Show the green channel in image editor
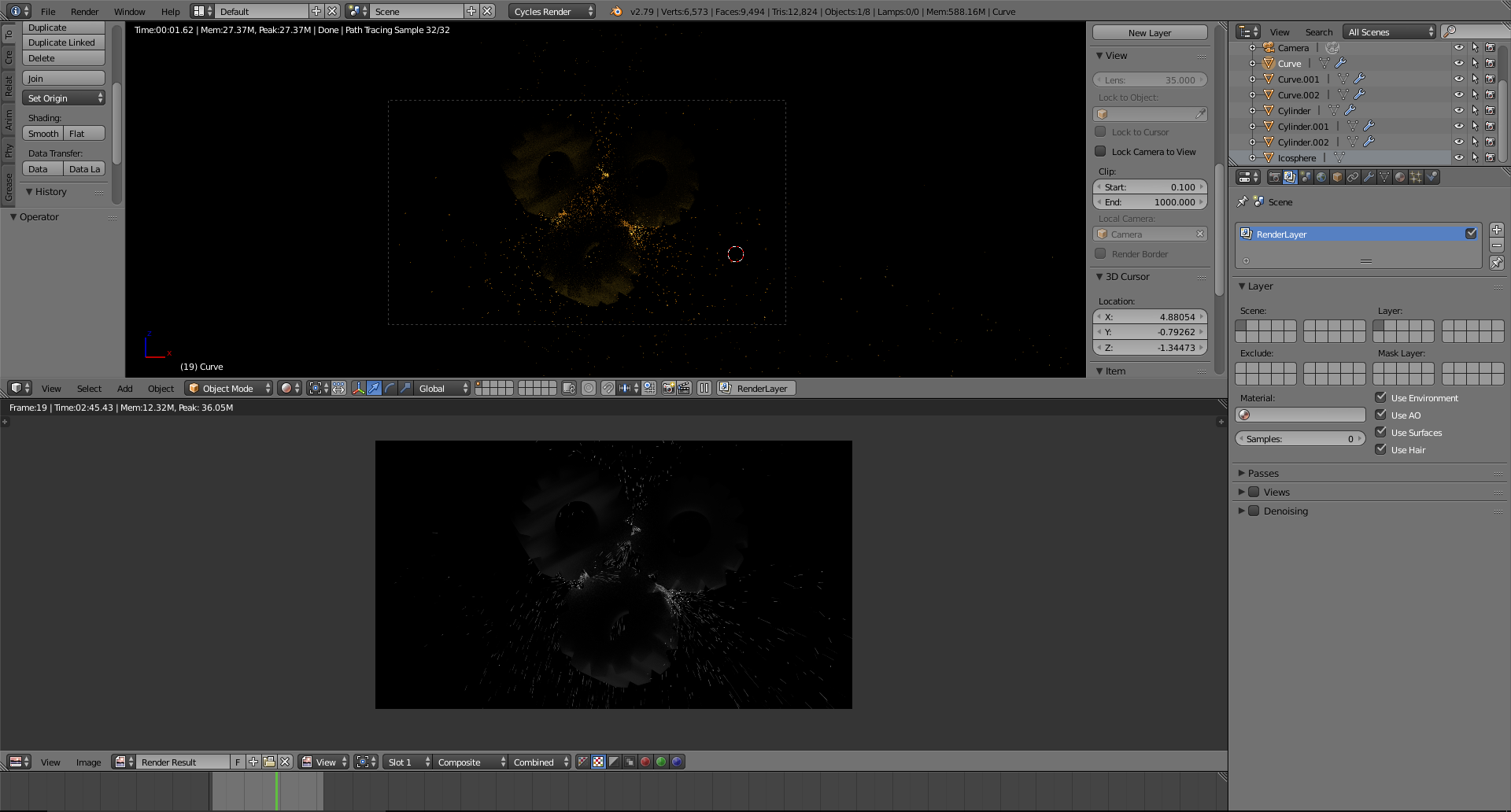 pyautogui.click(x=661, y=762)
